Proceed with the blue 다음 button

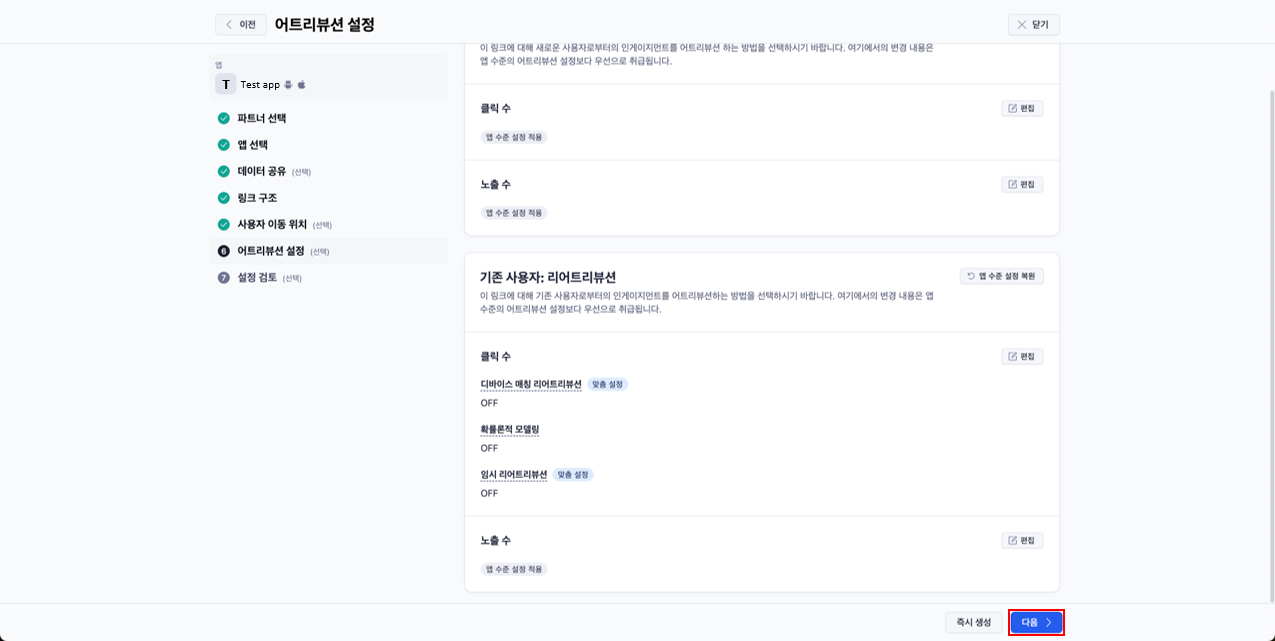[x=1036, y=622]
